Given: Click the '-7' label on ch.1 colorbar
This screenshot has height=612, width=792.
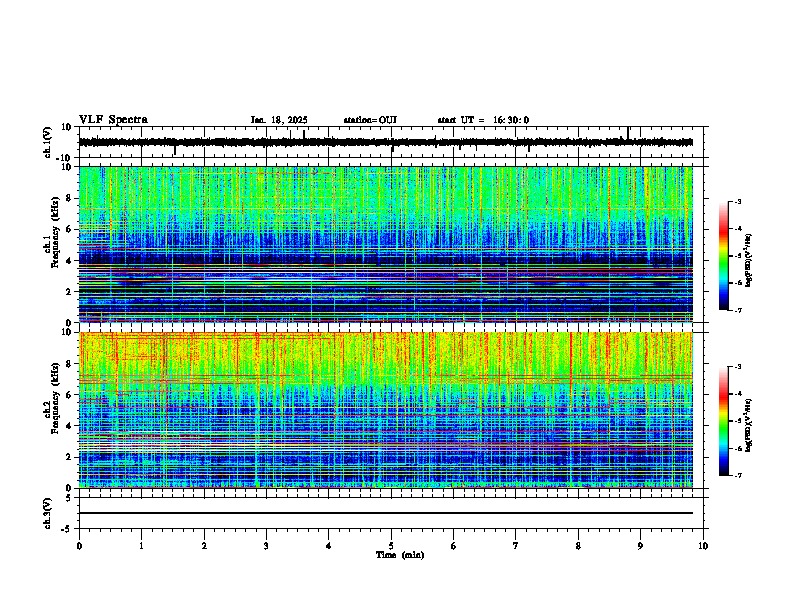Looking at the screenshot, I should [x=737, y=310].
